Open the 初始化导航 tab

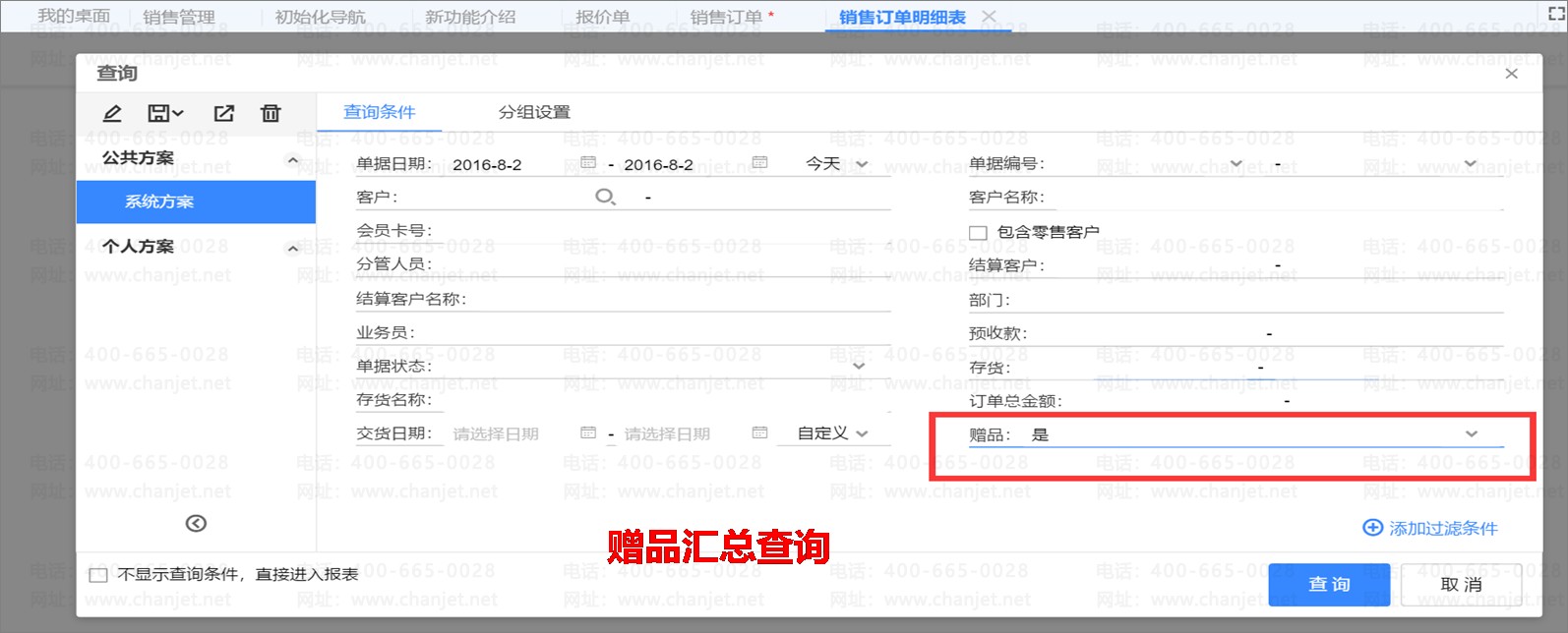(320, 17)
